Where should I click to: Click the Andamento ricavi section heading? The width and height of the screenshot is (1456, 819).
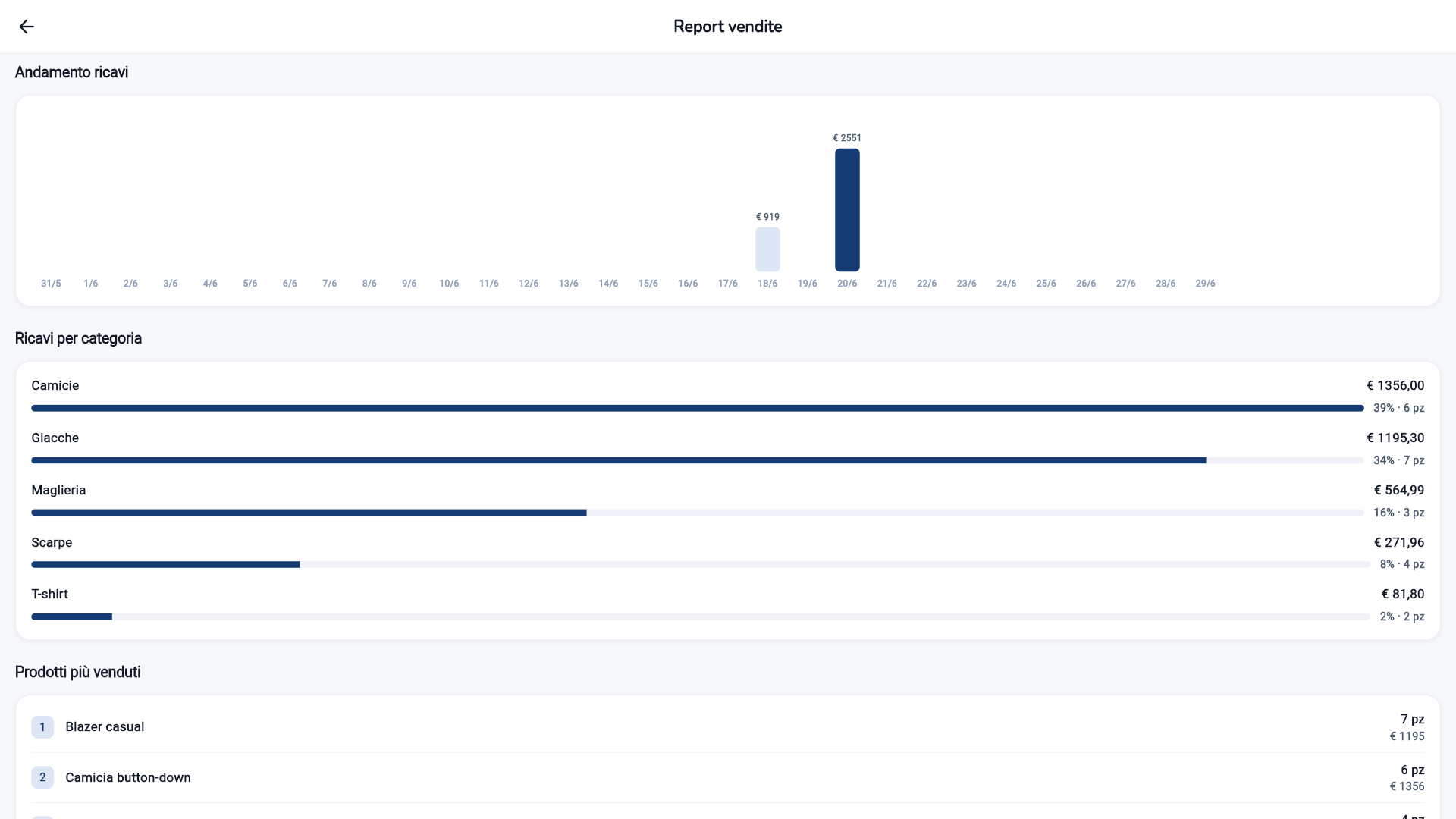tap(71, 72)
